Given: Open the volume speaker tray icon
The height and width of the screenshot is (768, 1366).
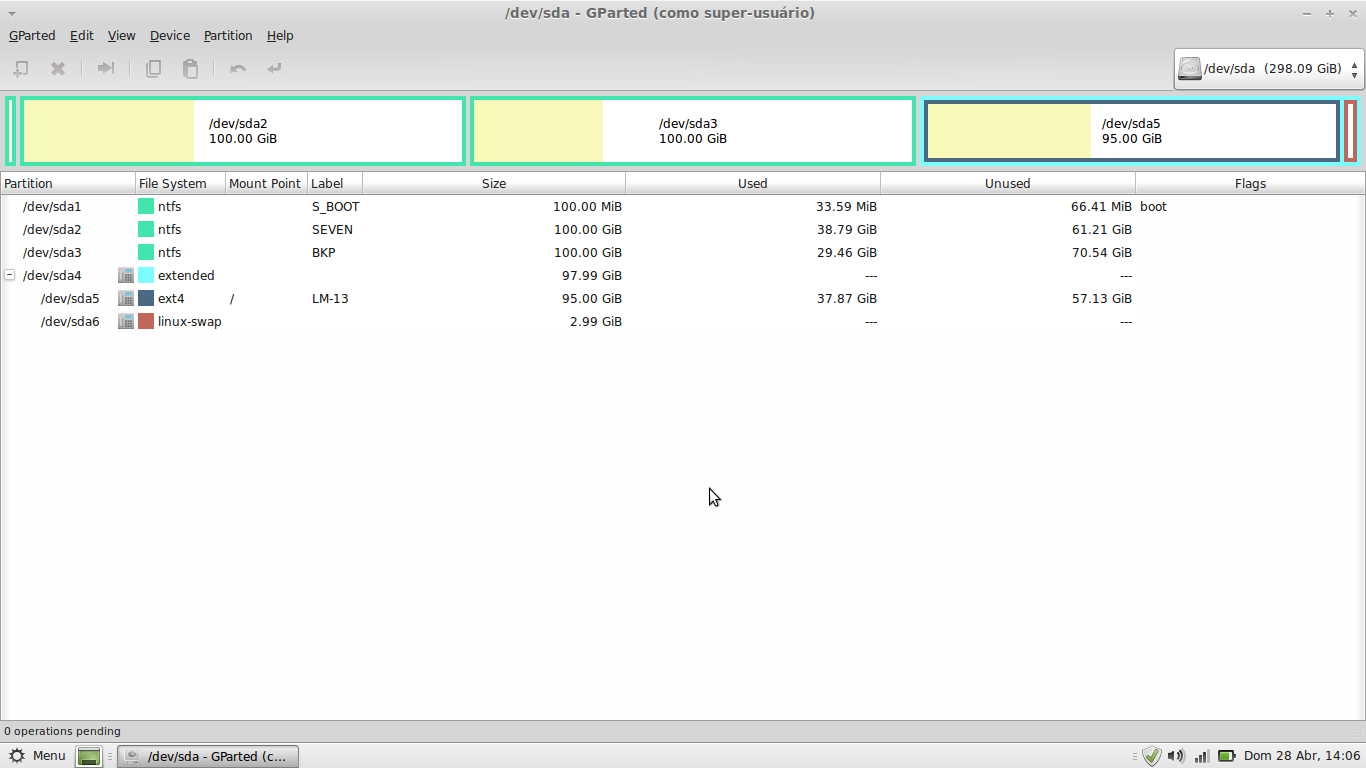Looking at the screenshot, I should tap(1176, 756).
